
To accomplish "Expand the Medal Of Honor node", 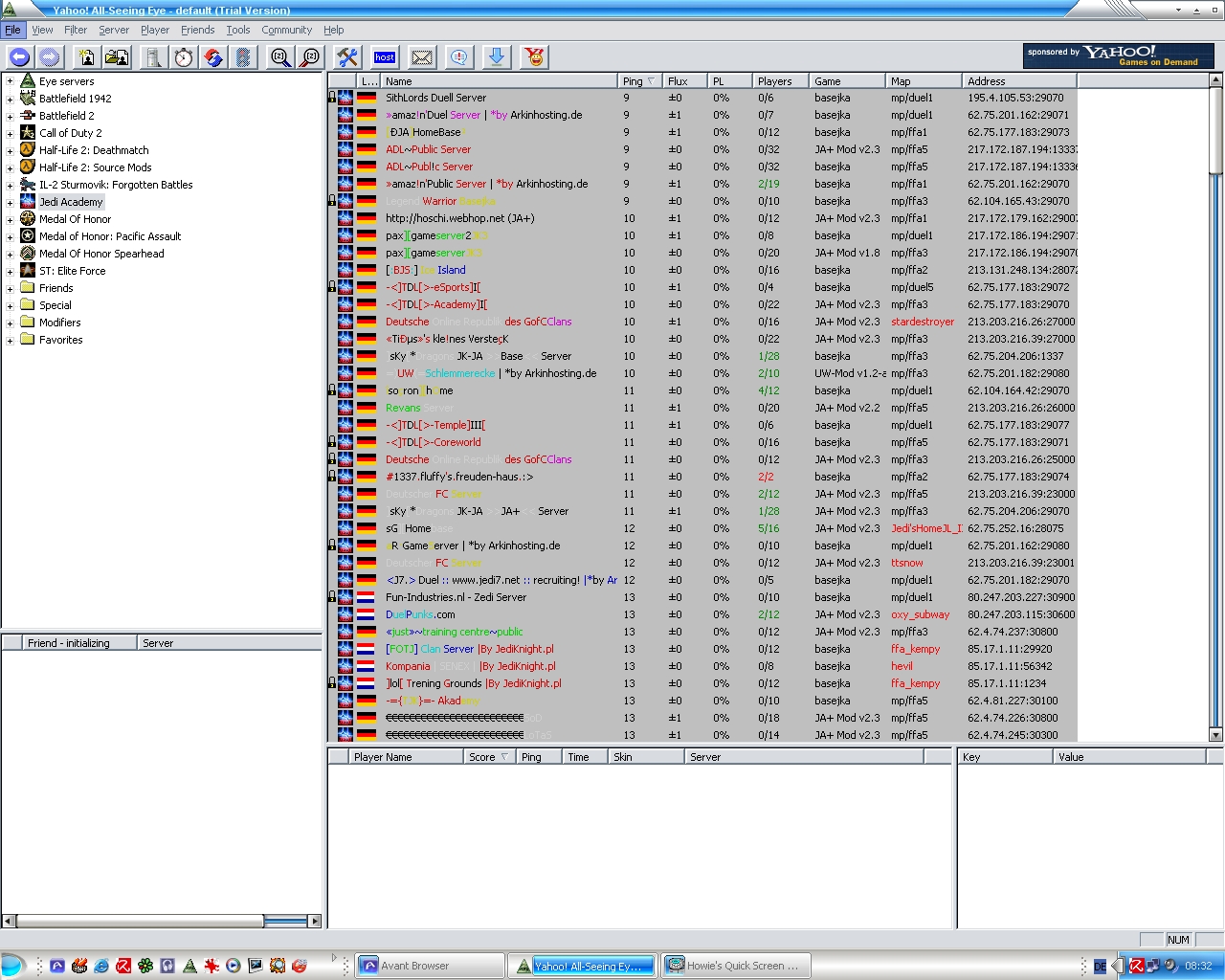I will coord(10,219).
